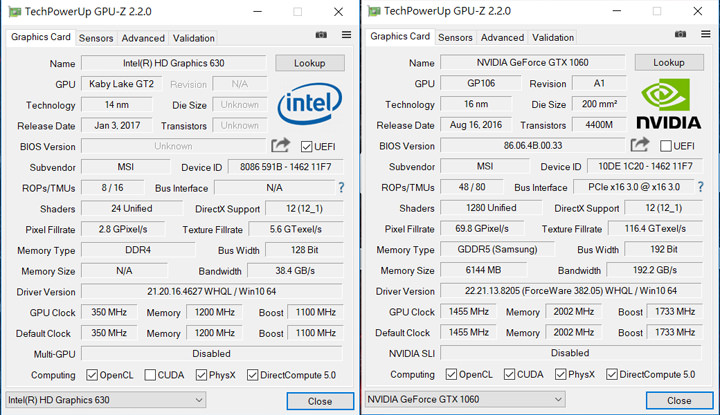Click Close button in Intel GPU-Z window
The image size is (720, 415).
[x=319, y=401]
